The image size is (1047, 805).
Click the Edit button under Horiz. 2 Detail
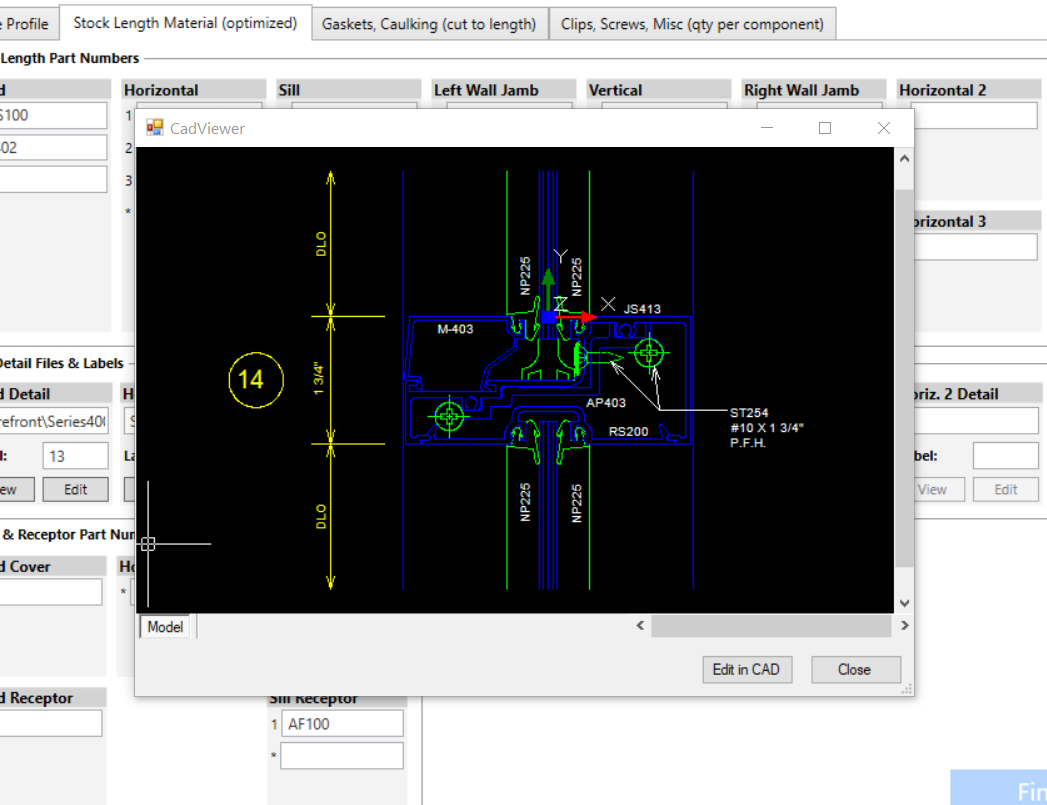pos(1006,489)
